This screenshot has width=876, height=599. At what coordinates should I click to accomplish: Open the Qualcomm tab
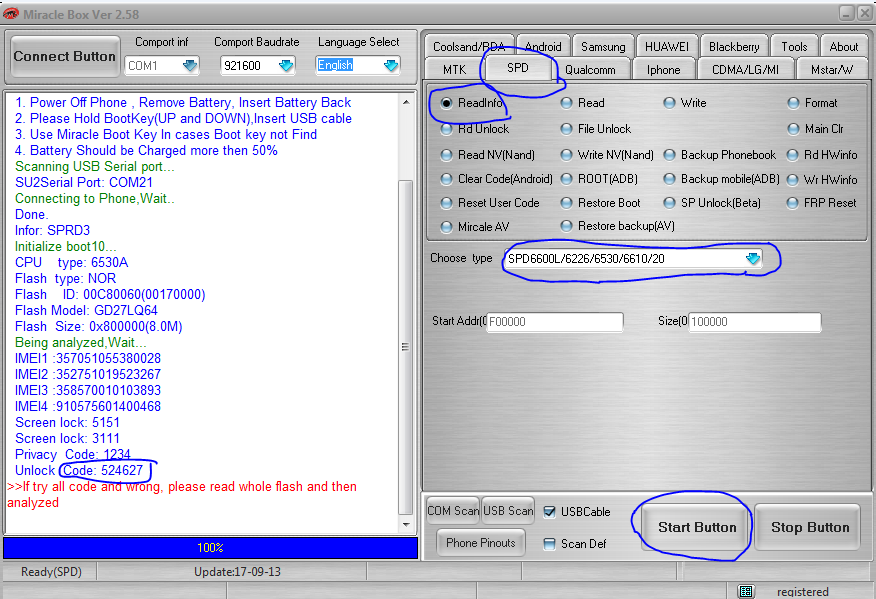[x=591, y=69]
